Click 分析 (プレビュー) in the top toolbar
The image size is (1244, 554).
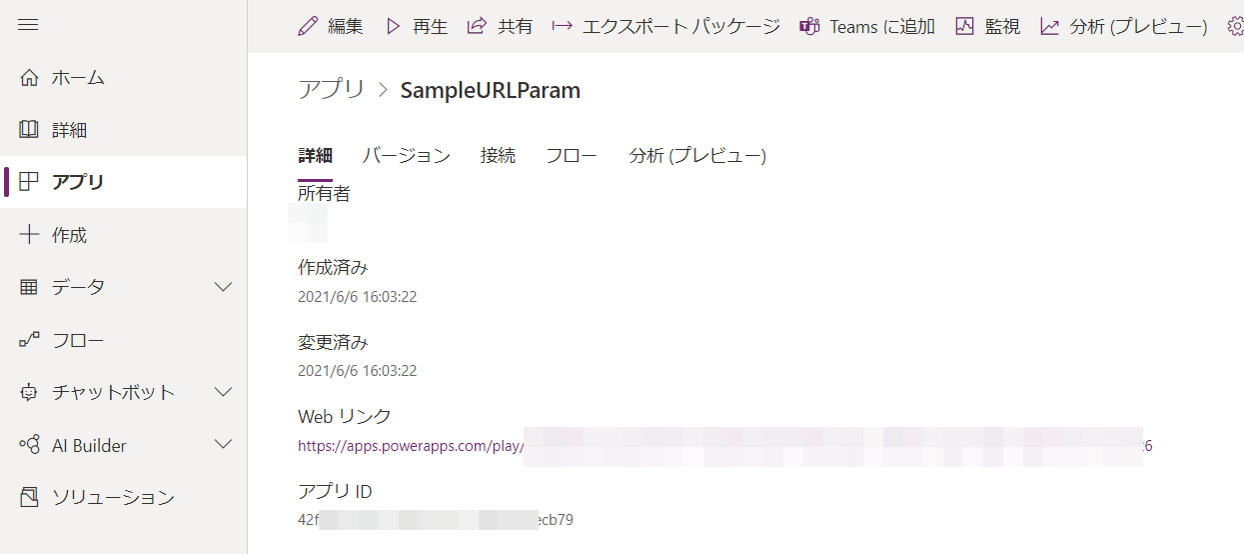click(x=1124, y=27)
